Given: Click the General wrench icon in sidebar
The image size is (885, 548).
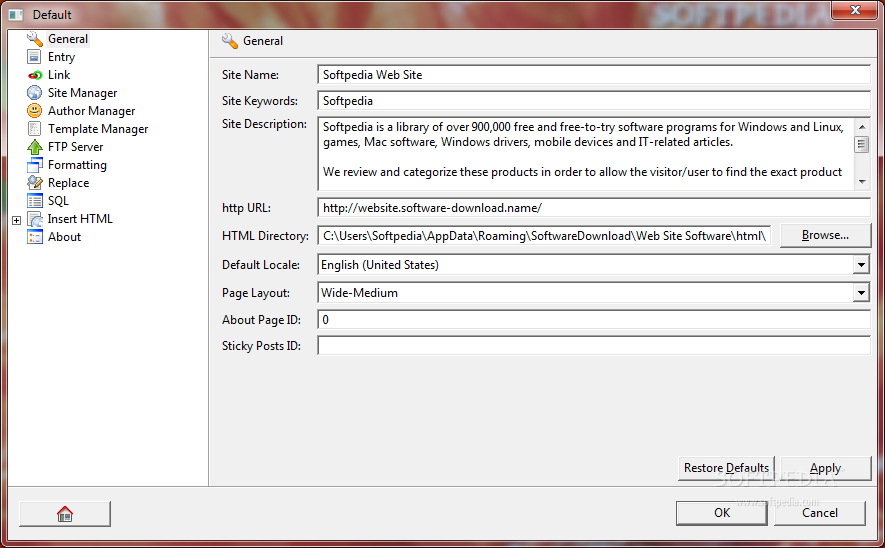Looking at the screenshot, I should [x=34, y=39].
